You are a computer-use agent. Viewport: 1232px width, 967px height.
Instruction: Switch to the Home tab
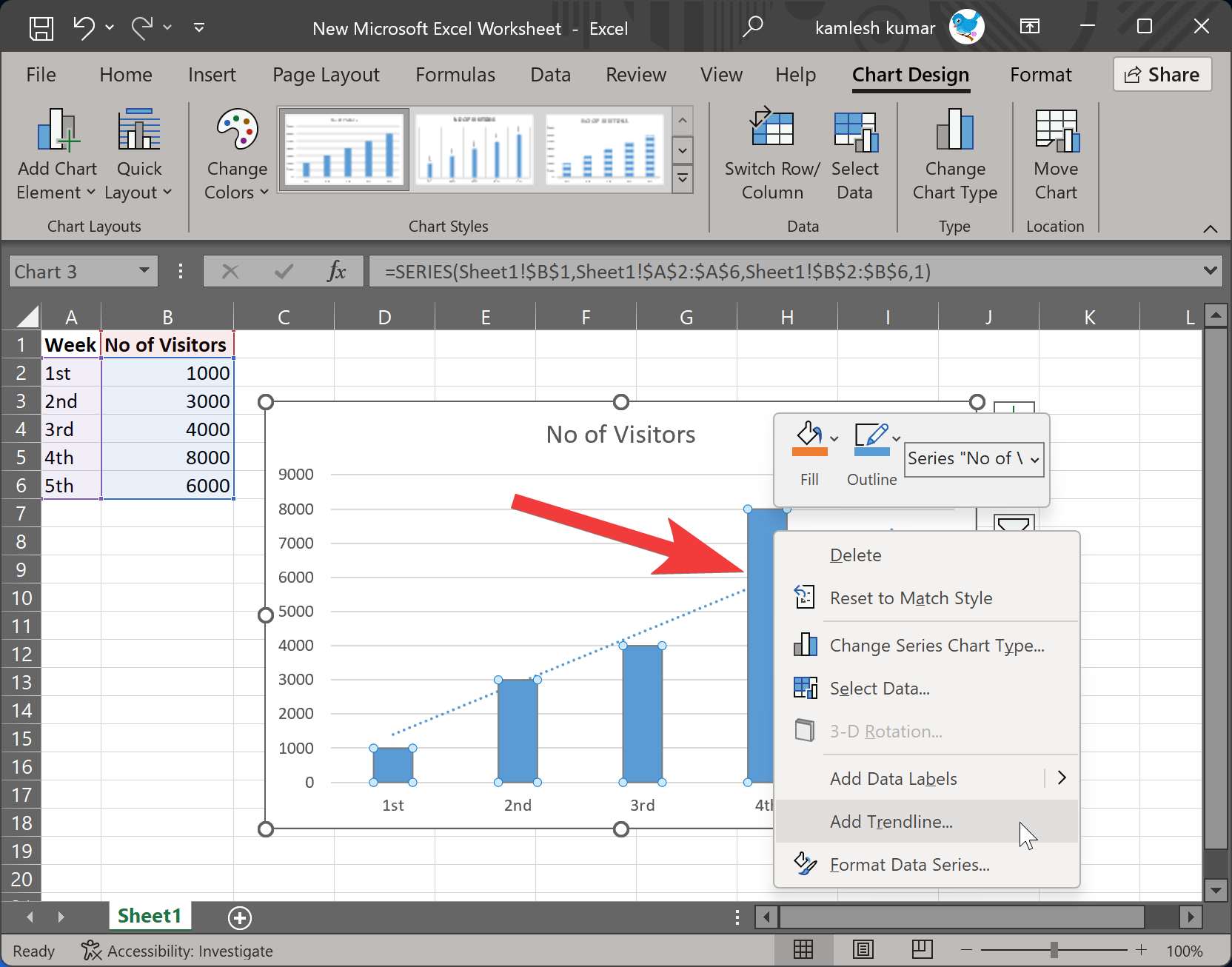click(x=126, y=75)
